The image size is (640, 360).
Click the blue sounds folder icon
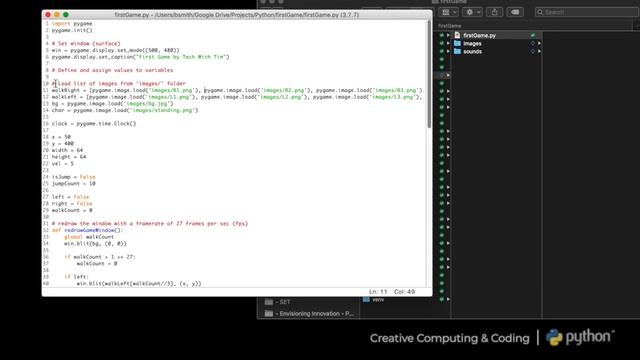pos(457,51)
